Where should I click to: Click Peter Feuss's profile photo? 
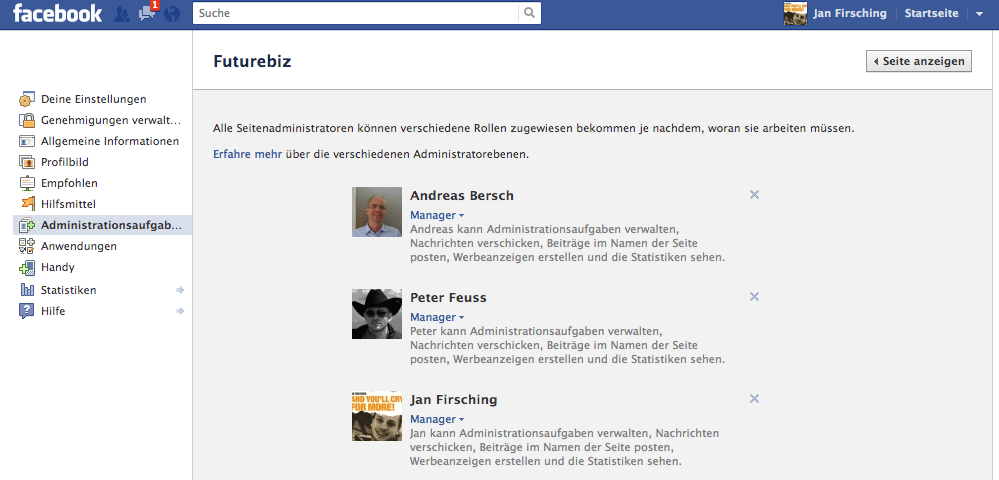tap(377, 314)
